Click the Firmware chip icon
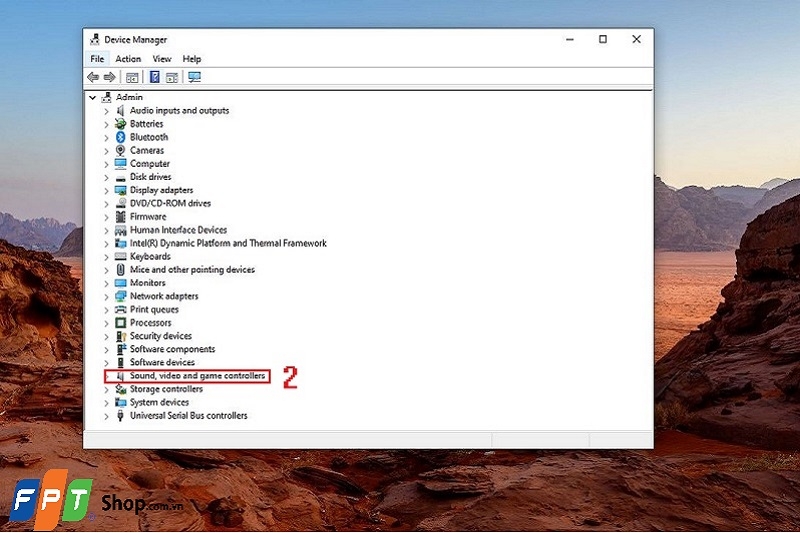800x533 pixels. 120,216
